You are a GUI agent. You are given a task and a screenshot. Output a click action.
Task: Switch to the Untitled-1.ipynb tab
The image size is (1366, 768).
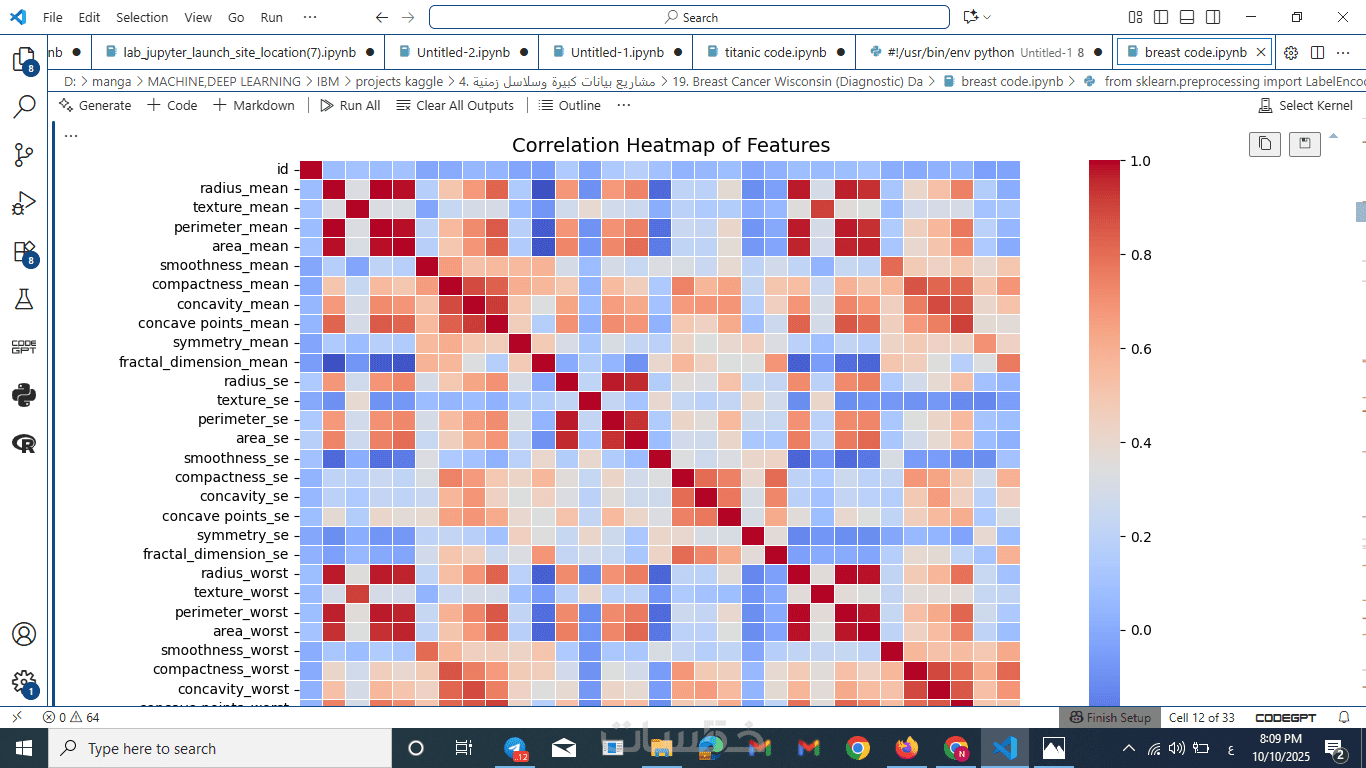(x=616, y=52)
